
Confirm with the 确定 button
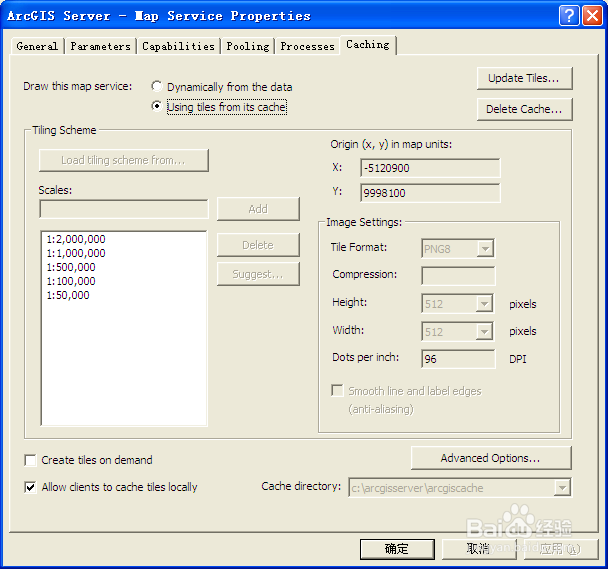click(x=397, y=549)
